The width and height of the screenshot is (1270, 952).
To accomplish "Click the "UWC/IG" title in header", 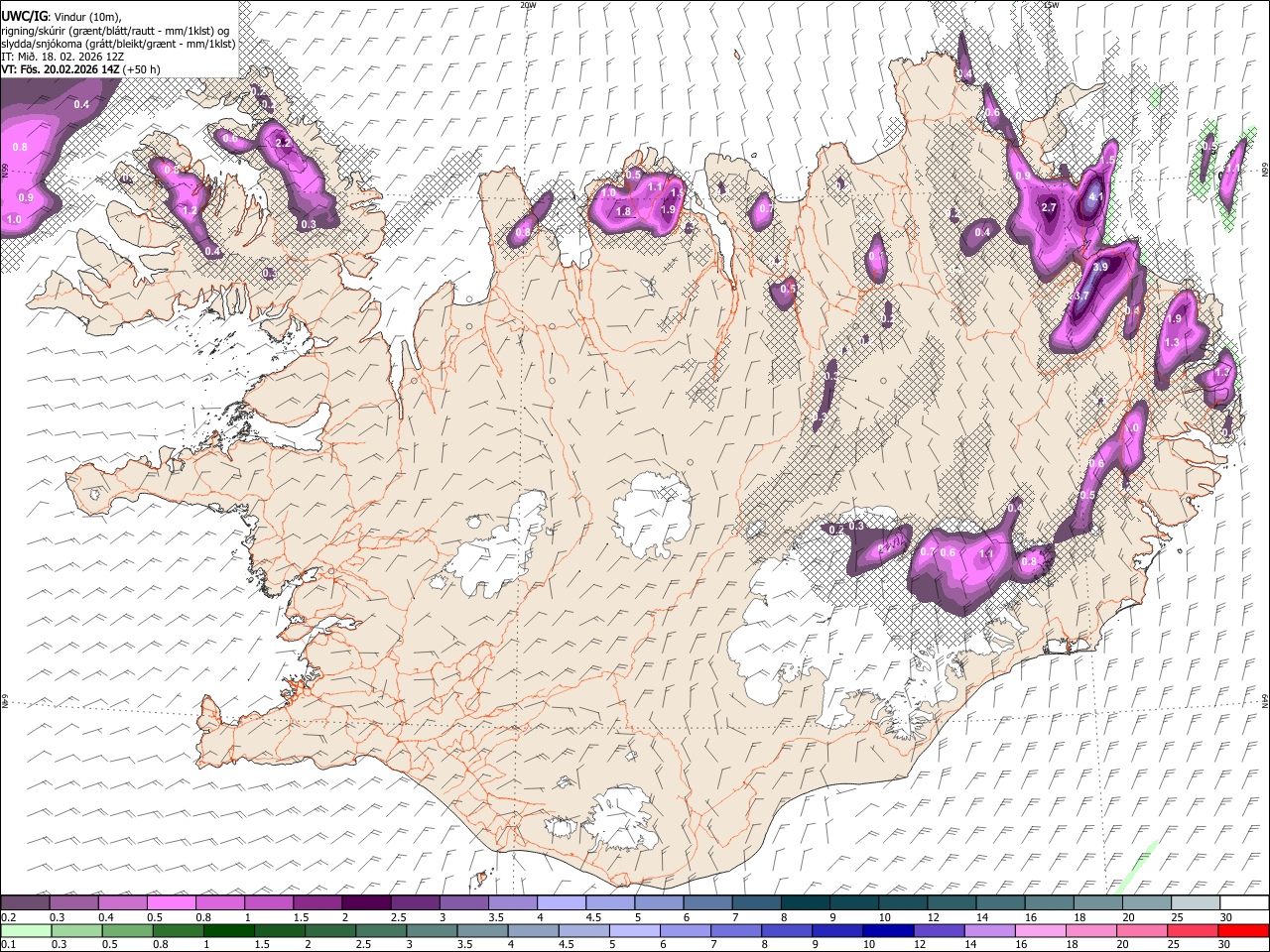I will 24,16.
